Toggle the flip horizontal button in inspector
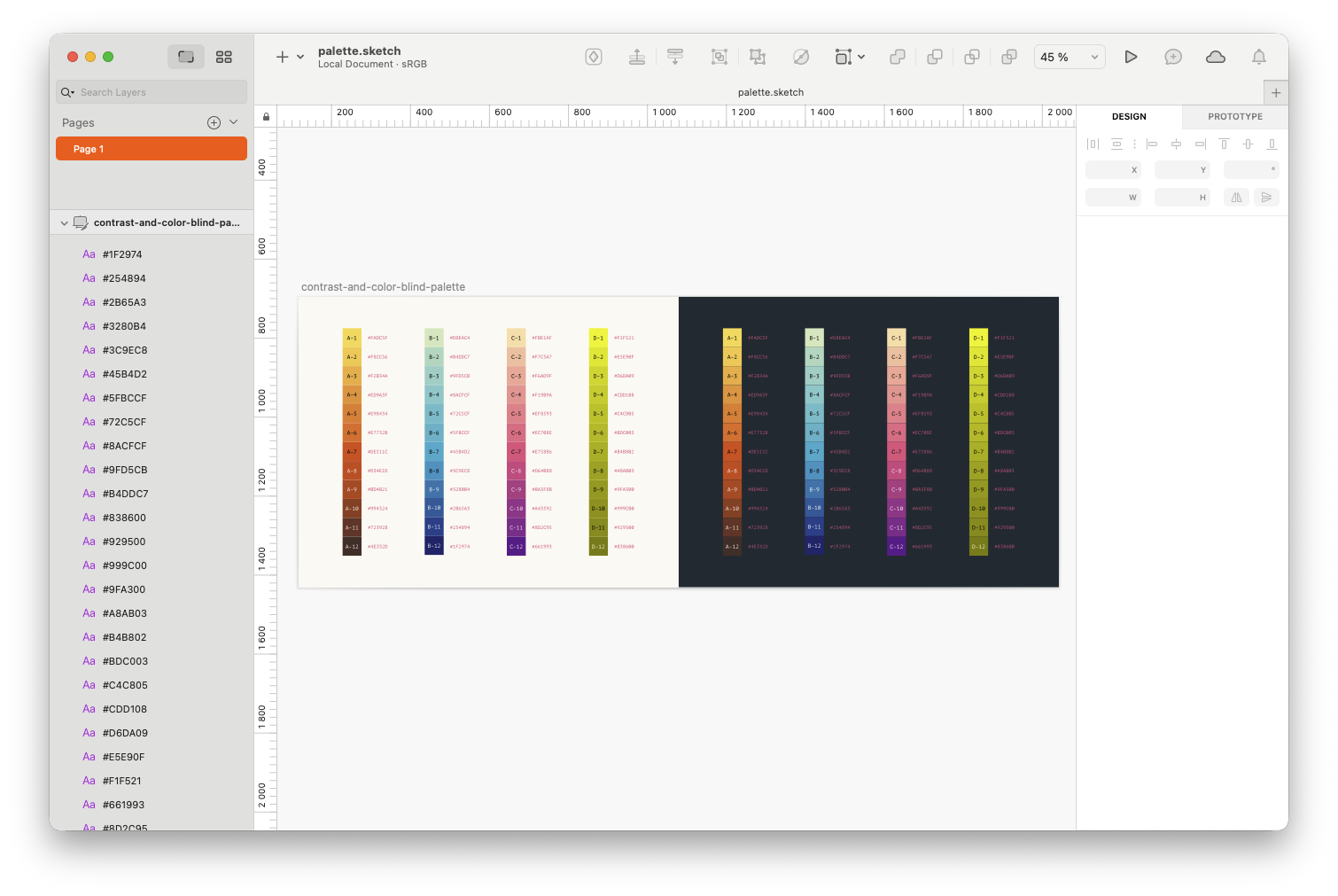Viewport: 1338px width, 896px height. (1236, 198)
